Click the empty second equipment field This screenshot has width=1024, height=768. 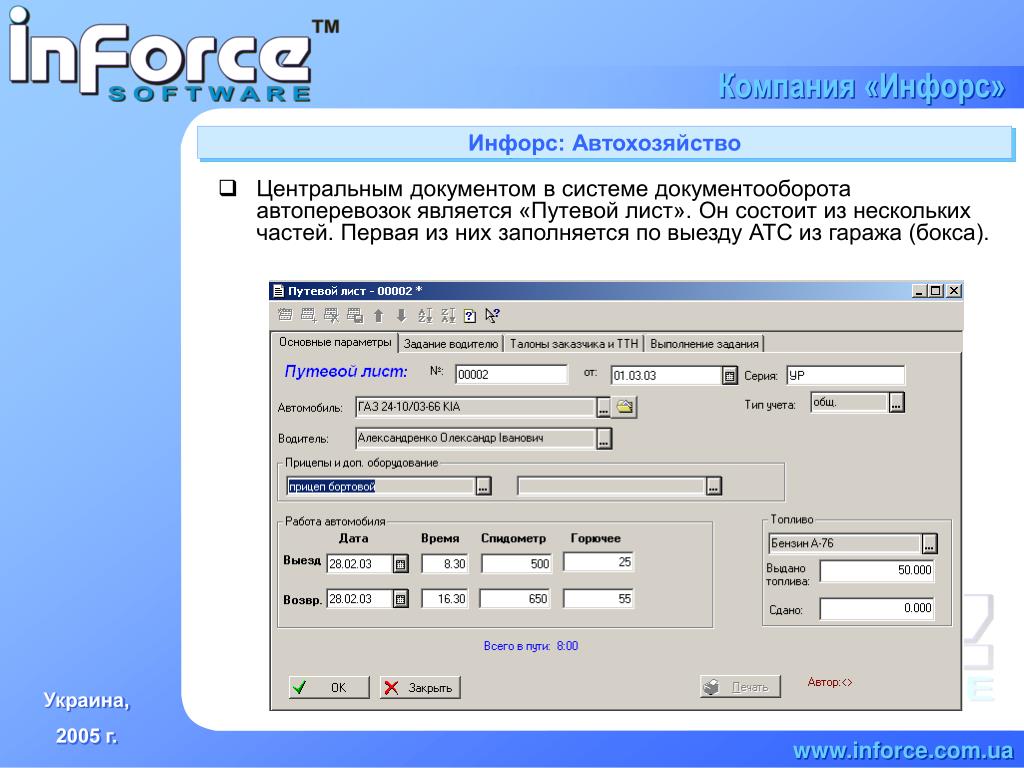[611, 486]
